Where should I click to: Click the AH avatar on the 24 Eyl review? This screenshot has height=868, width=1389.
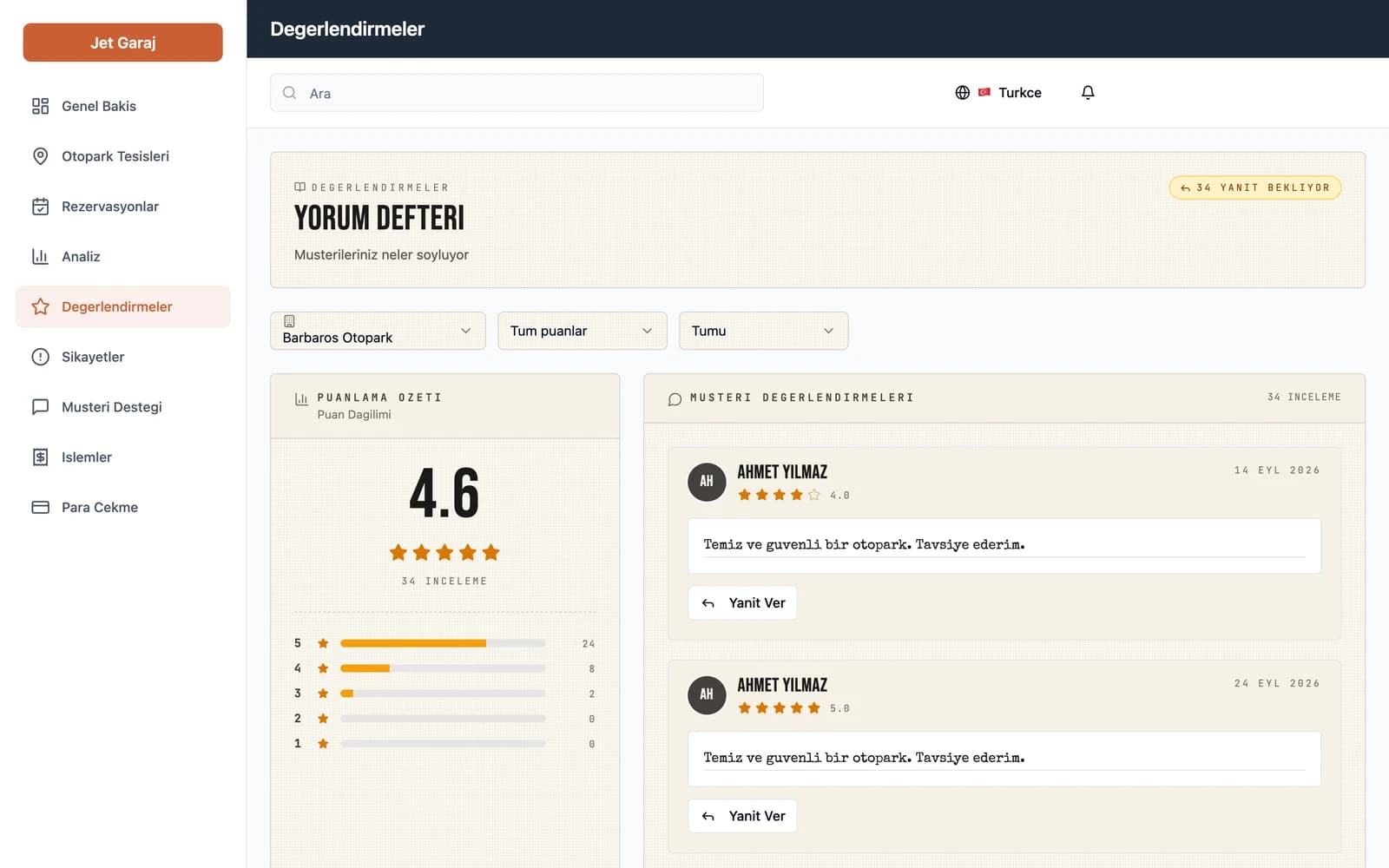pyautogui.click(x=707, y=694)
